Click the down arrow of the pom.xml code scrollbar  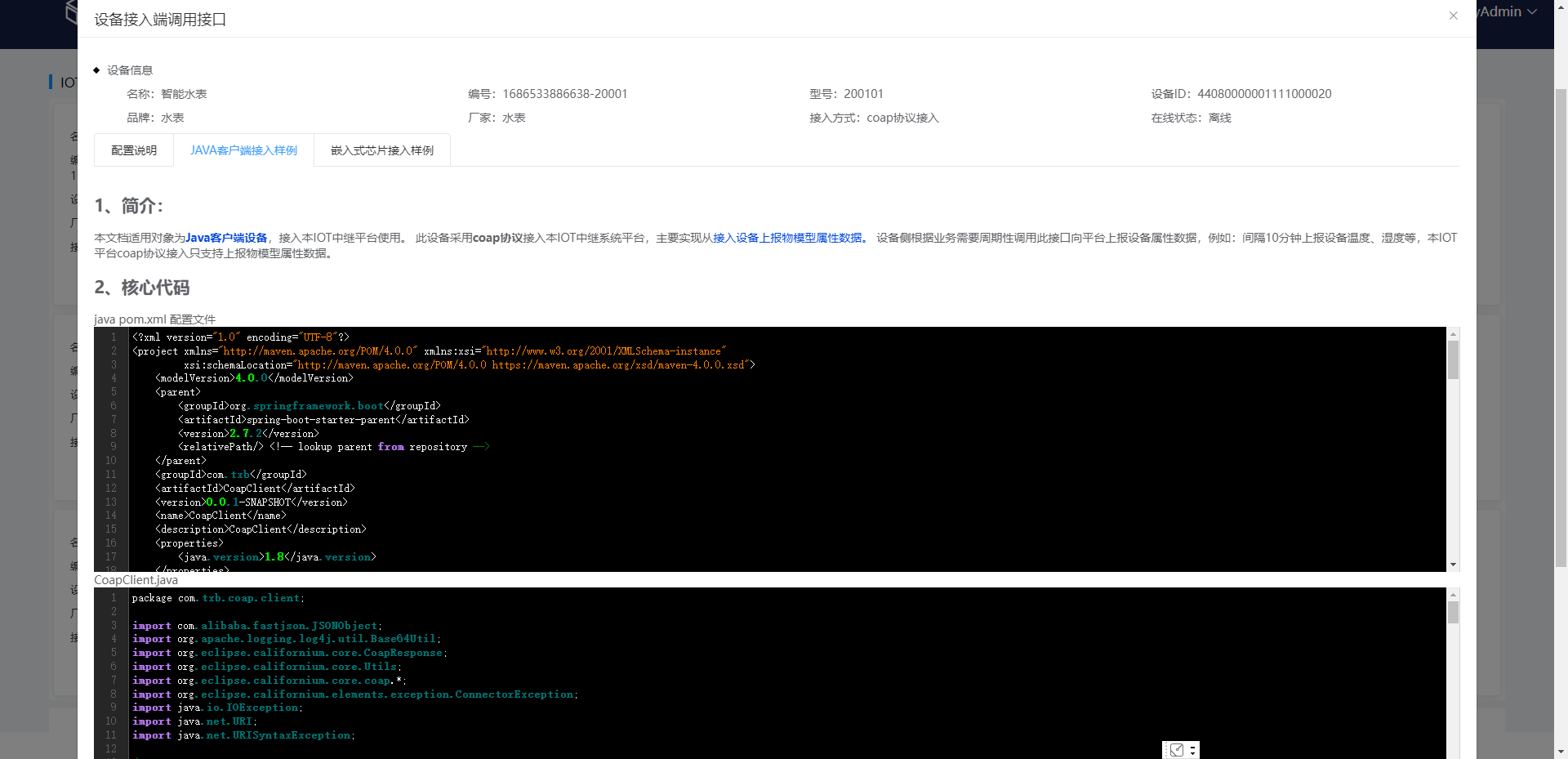pos(1453,565)
